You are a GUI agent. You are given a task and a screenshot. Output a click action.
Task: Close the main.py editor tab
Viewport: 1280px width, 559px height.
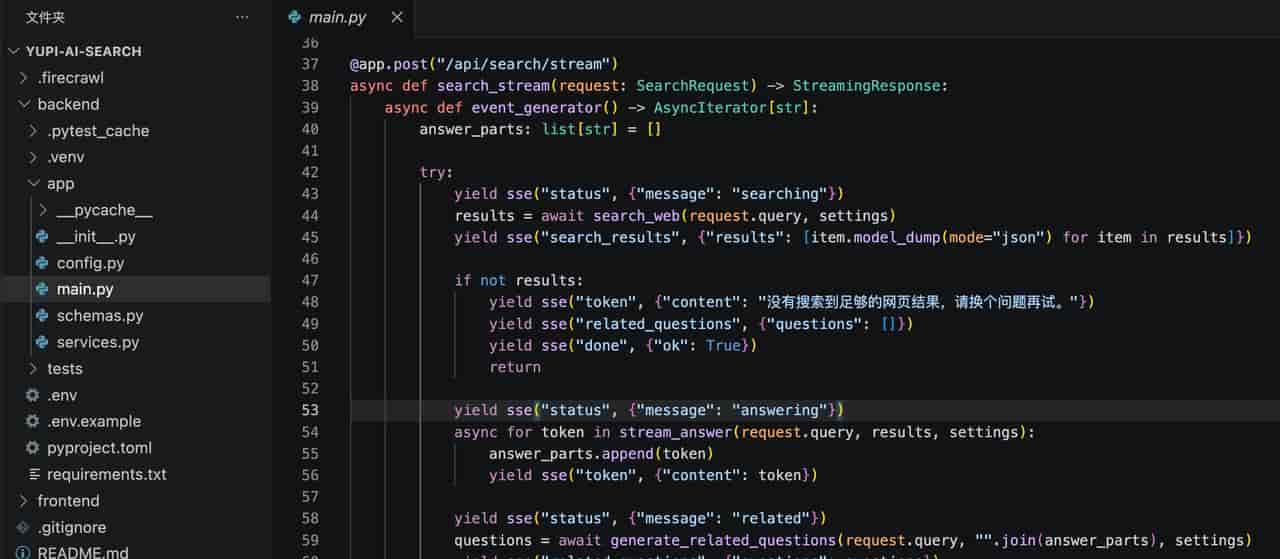tap(397, 17)
